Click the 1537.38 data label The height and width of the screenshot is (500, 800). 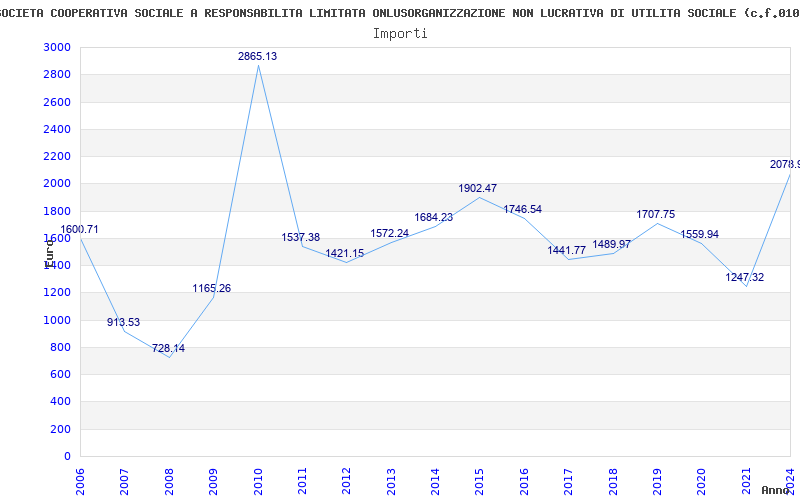click(x=300, y=238)
